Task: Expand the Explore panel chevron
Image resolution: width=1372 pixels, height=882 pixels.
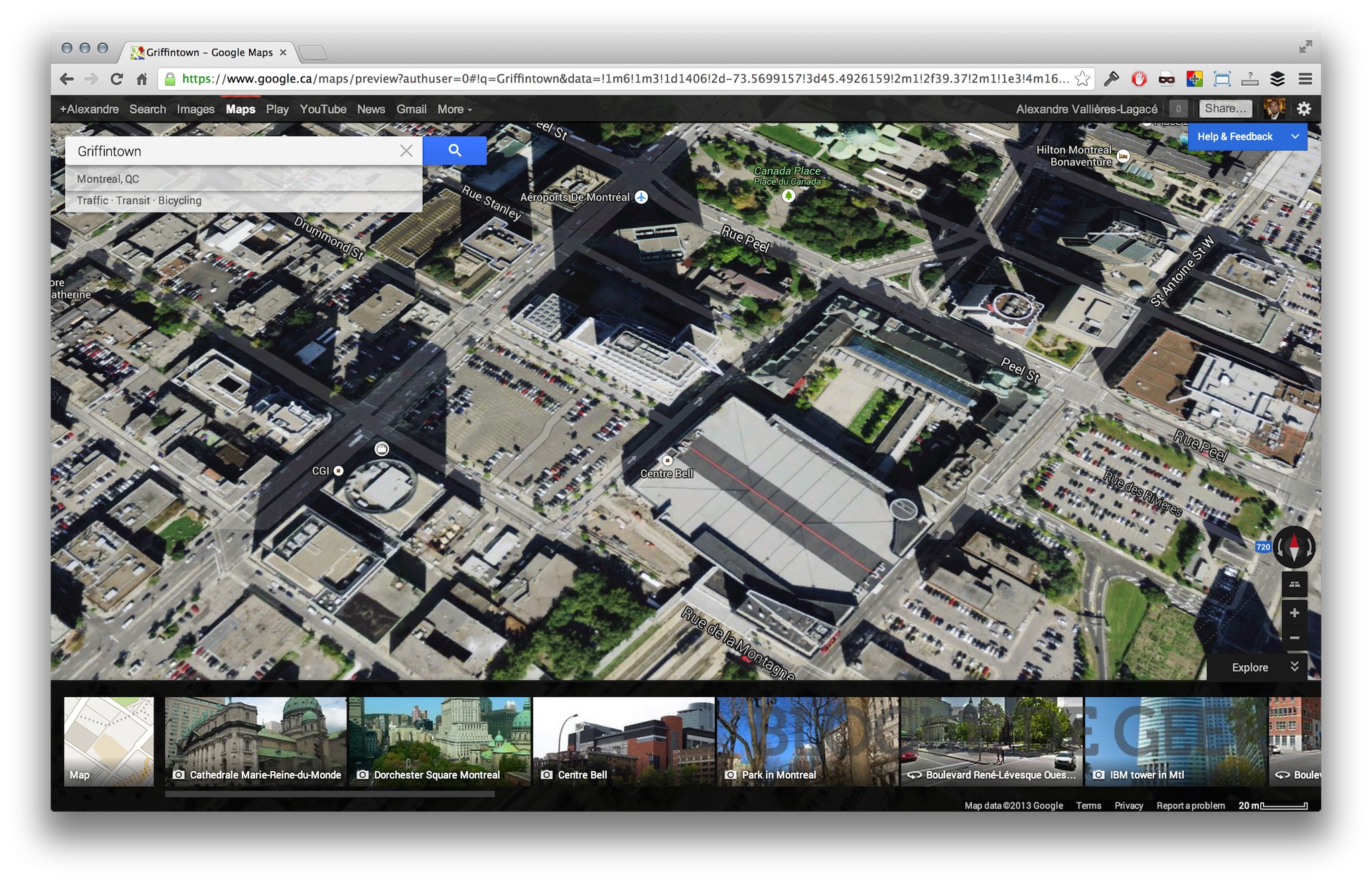Action: (1294, 666)
